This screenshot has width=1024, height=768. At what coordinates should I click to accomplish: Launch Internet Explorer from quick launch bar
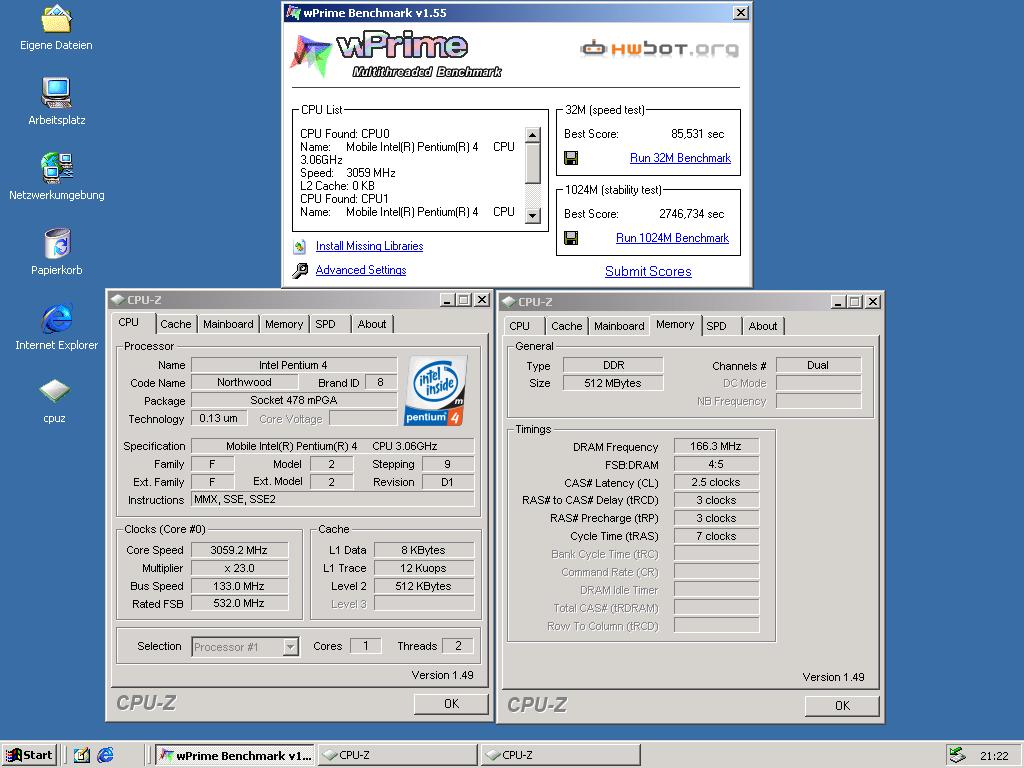coord(105,755)
